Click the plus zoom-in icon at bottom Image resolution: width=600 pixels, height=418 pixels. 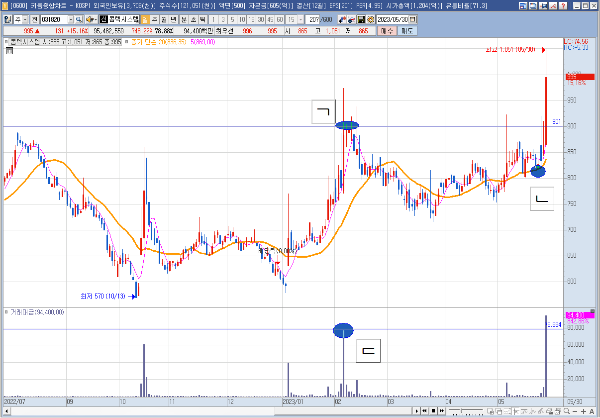tap(584, 411)
